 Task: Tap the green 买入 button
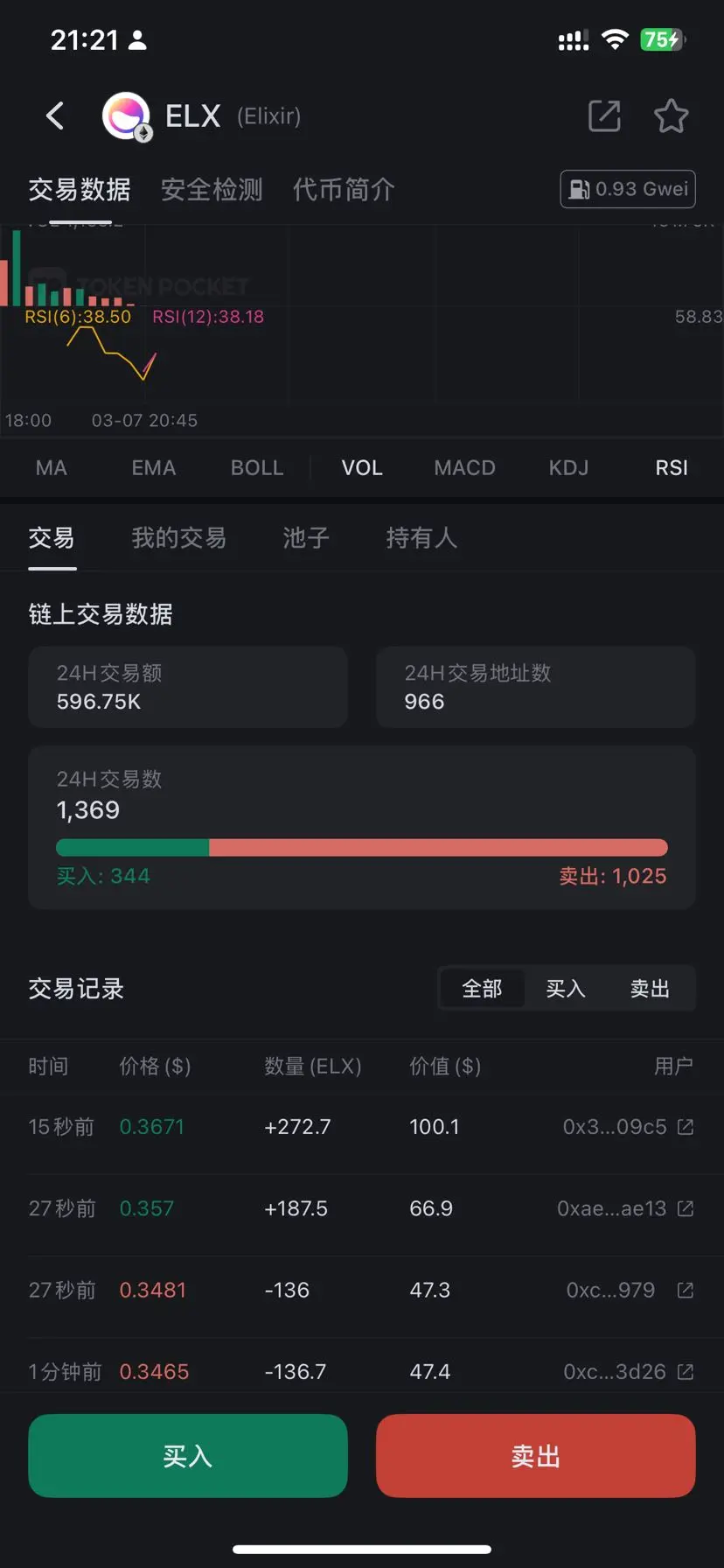[x=188, y=1456]
